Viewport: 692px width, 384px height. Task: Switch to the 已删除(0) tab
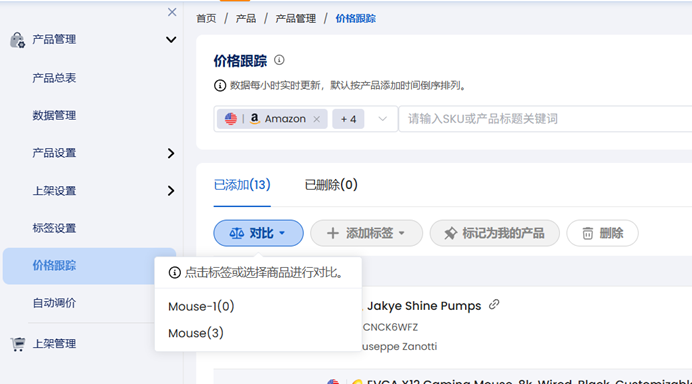pyautogui.click(x=331, y=184)
